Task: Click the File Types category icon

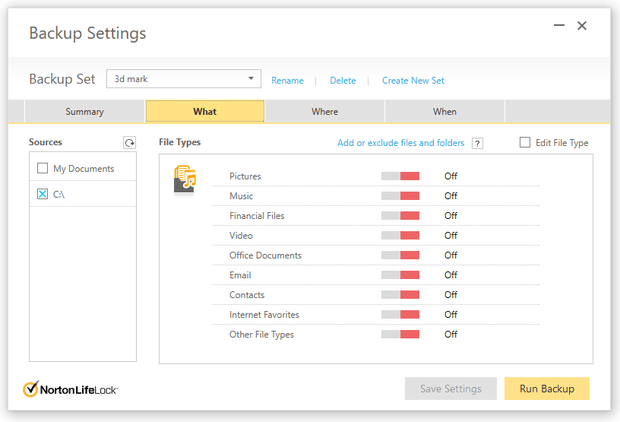Action: (185, 179)
